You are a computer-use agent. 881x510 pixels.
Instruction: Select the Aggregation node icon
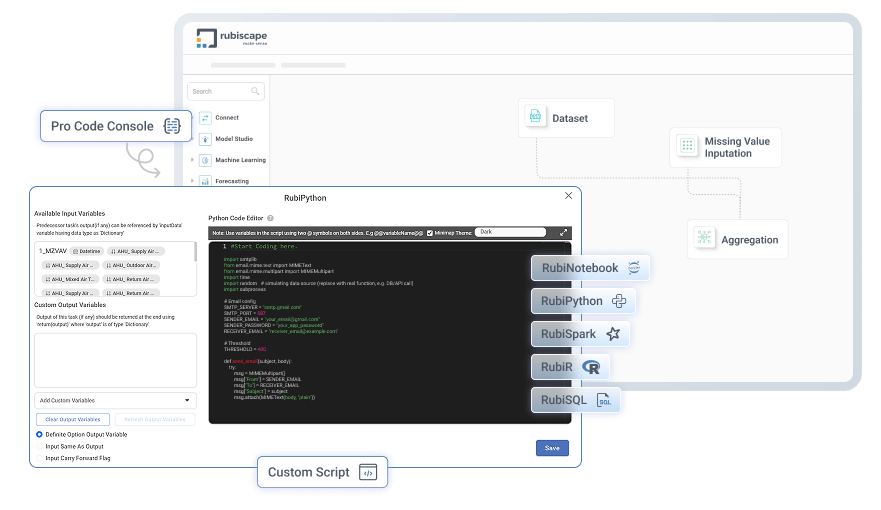704,238
